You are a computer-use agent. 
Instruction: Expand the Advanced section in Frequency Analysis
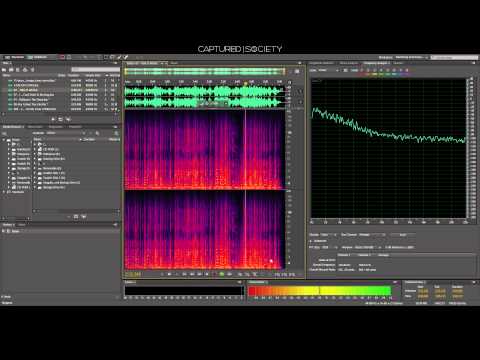pyautogui.click(x=311, y=241)
